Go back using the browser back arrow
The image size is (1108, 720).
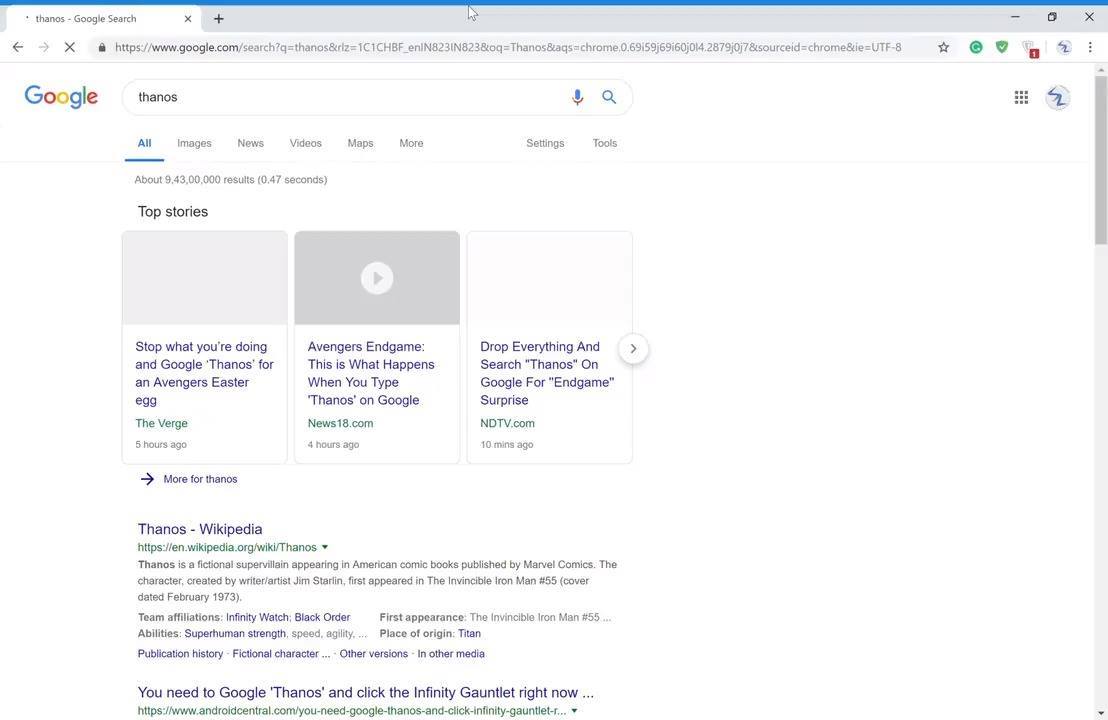(18, 47)
